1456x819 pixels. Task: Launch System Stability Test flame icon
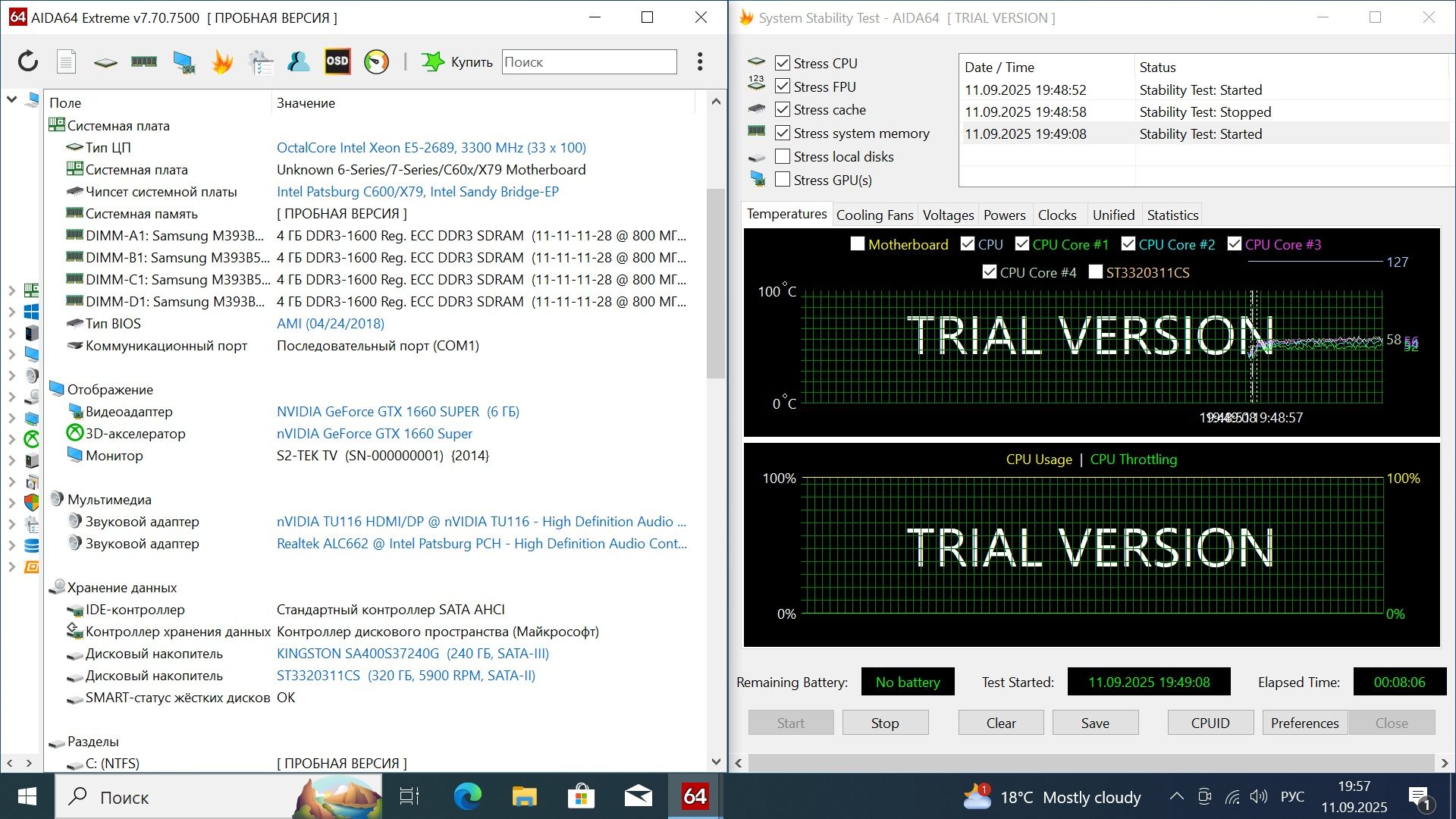coord(222,61)
